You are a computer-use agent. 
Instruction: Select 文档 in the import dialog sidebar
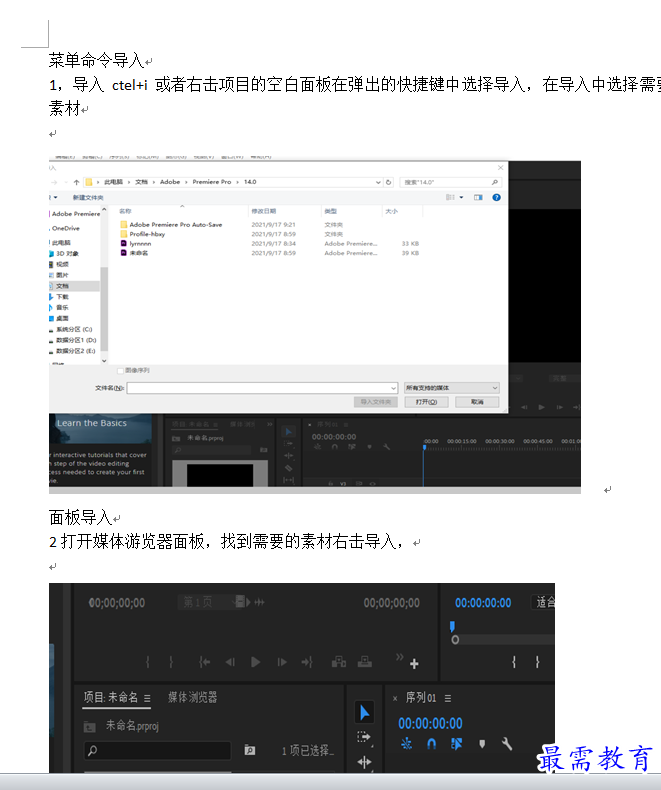[62, 286]
